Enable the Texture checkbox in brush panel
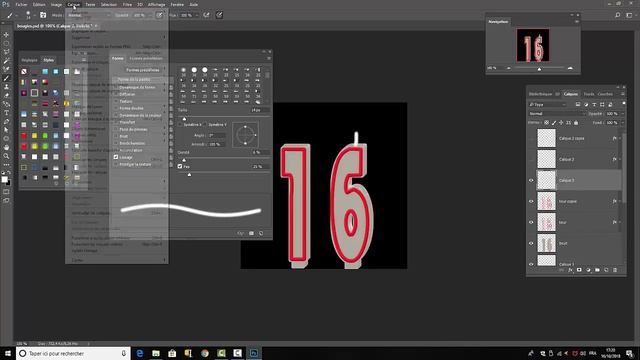640x360 pixels. pyautogui.click(x=116, y=101)
